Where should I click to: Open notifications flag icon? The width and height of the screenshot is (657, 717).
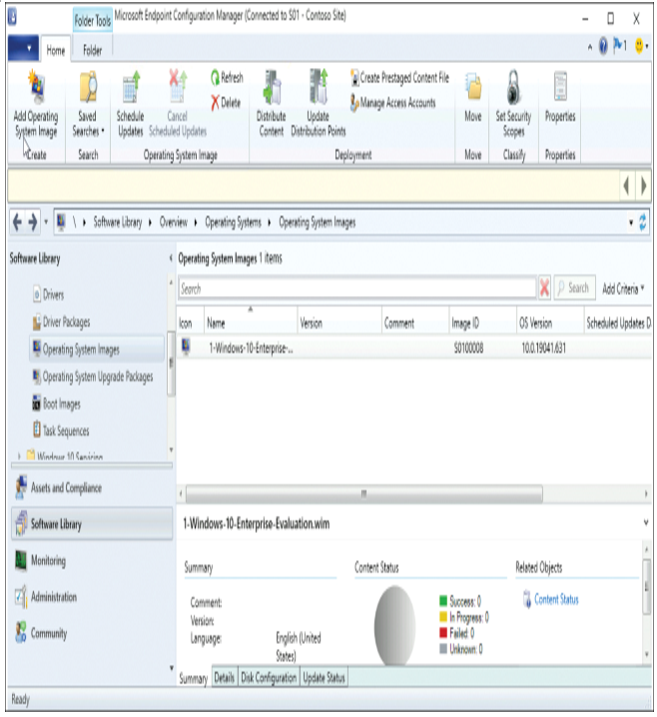[x=620, y=46]
